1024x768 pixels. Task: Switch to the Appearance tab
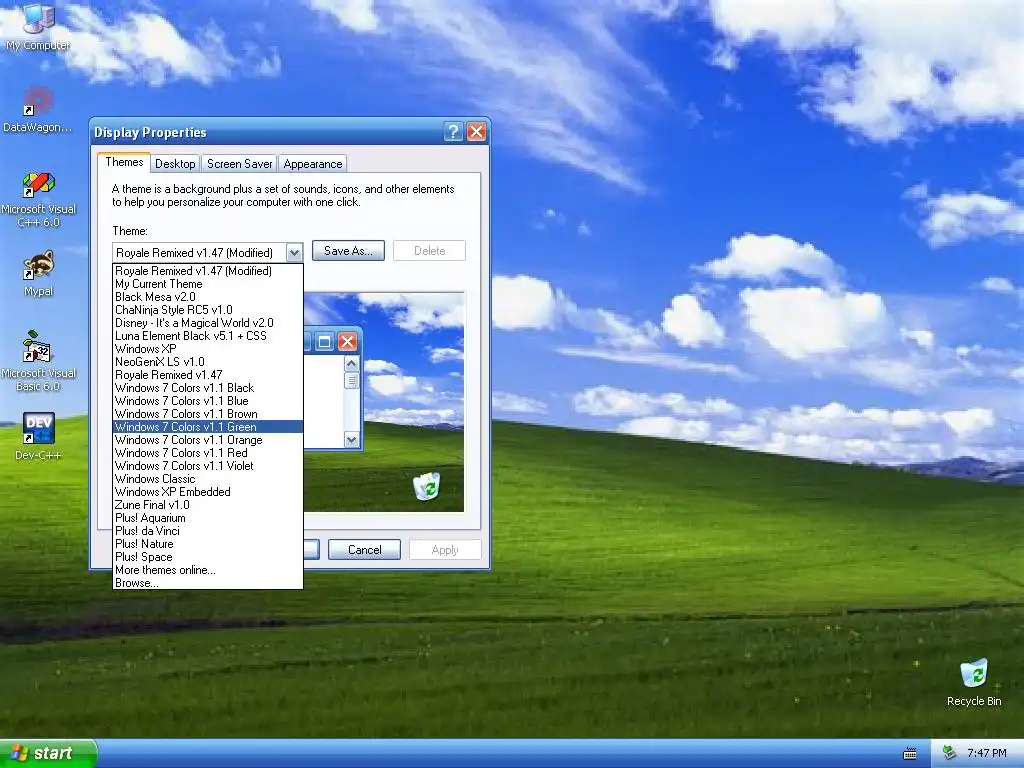(x=313, y=164)
